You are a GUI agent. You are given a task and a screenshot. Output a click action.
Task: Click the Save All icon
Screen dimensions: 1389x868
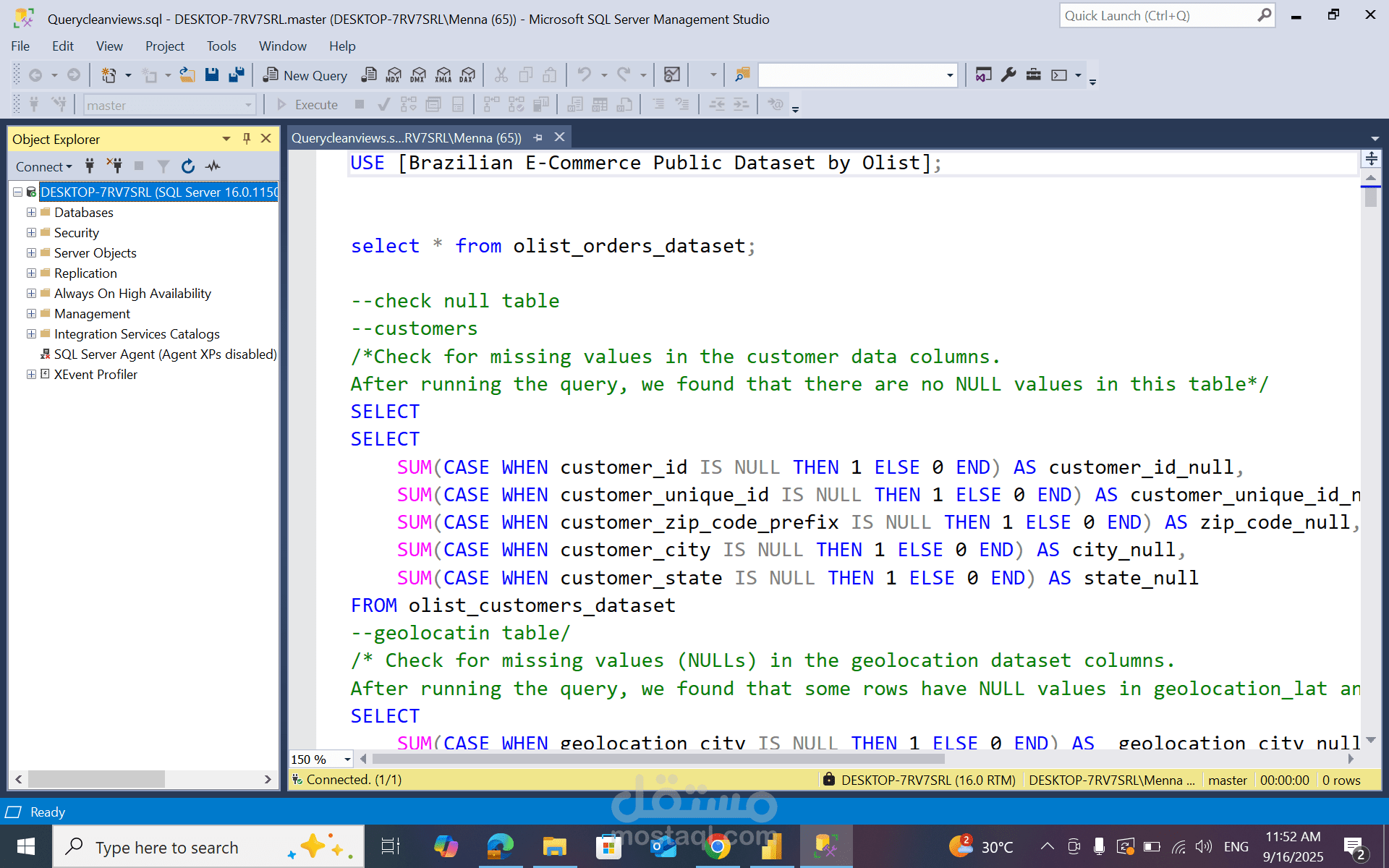237,75
